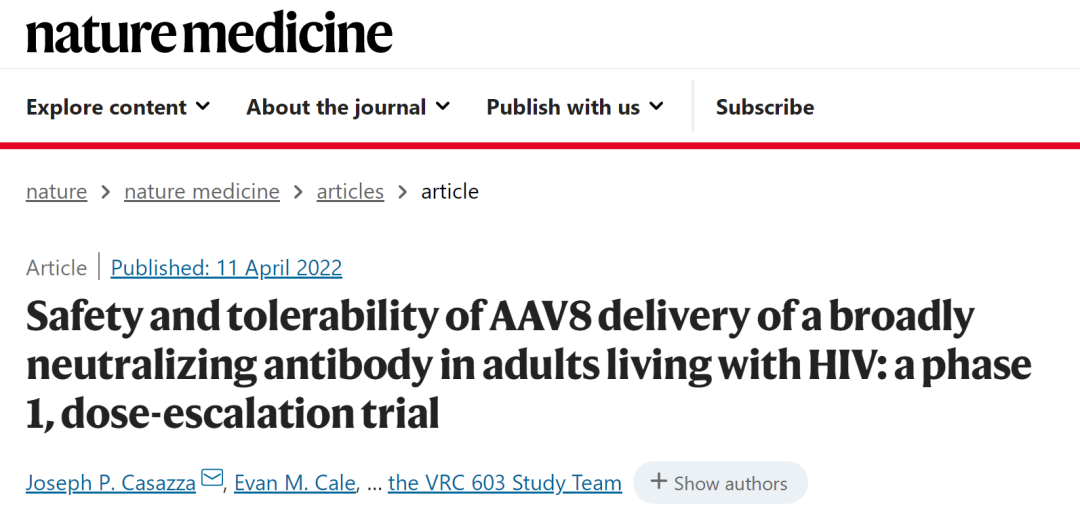This screenshot has height=518, width=1080.
Task: Open author Joseph P. Casazza's profile
Action: tap(110, 483)
